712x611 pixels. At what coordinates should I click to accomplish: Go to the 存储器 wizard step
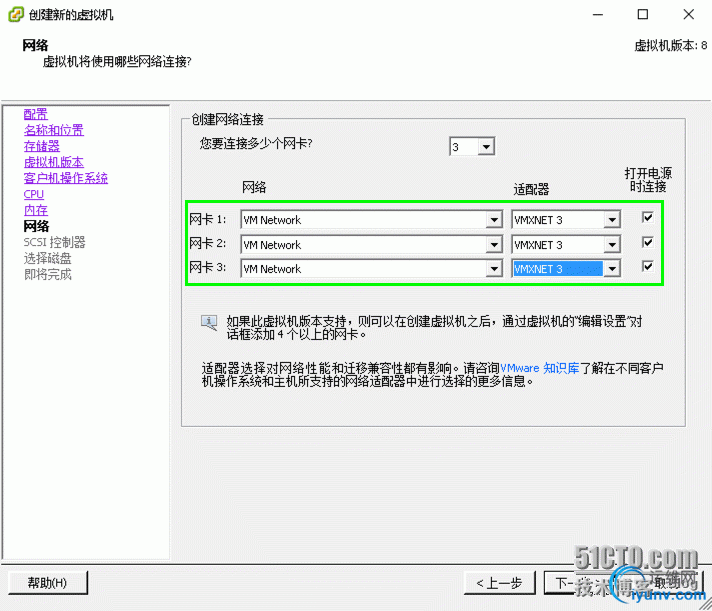(42, 146)
